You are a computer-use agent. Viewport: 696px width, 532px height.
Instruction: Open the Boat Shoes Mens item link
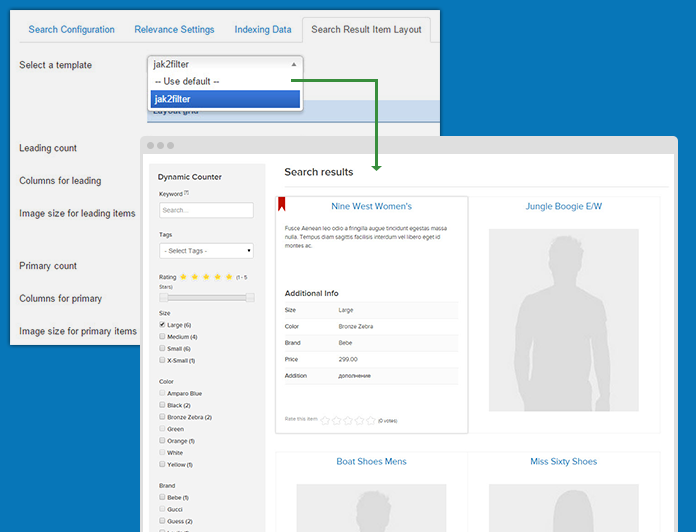tap(372, 461)
